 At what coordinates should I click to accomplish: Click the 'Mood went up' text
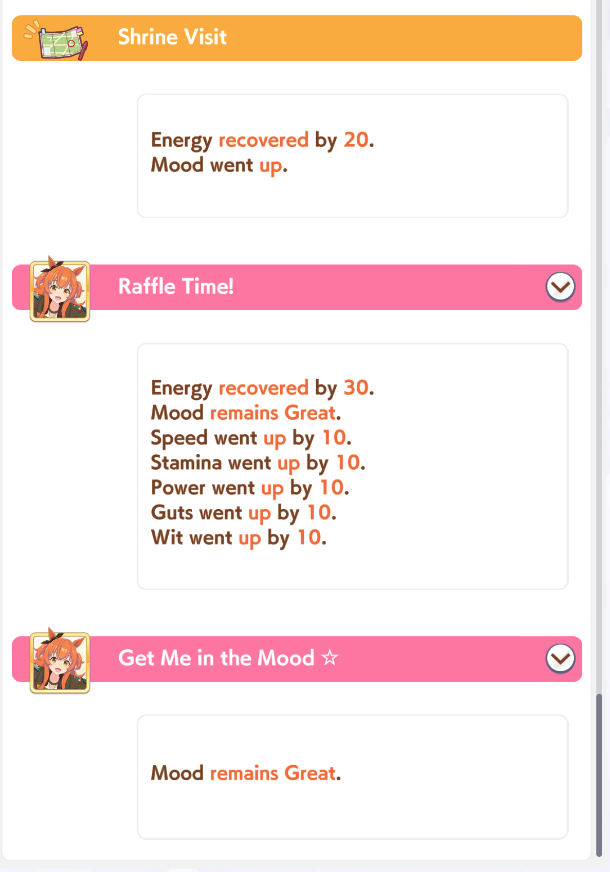[x=219, y=165]
